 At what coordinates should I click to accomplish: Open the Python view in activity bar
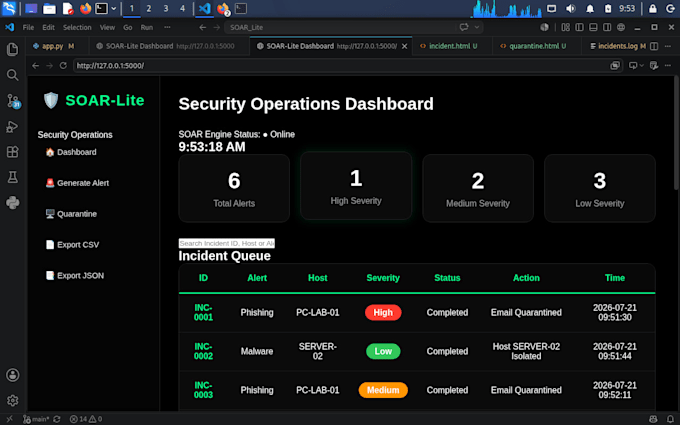pyautogui.click(x=13, y=203)
